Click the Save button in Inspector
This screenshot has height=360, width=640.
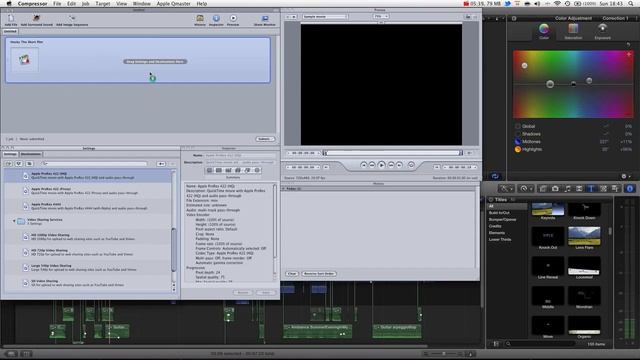tap(266, 293)
